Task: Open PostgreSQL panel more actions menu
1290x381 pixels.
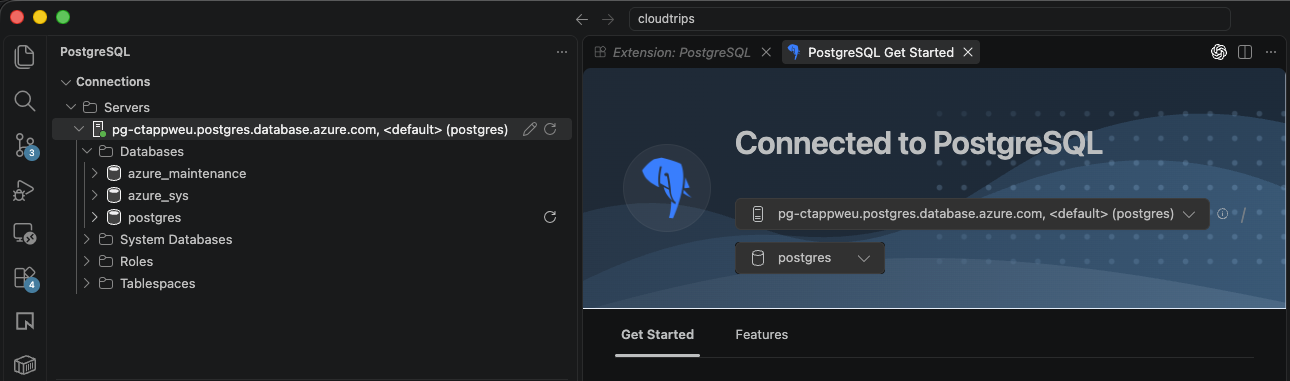Action: pos(562,52)
